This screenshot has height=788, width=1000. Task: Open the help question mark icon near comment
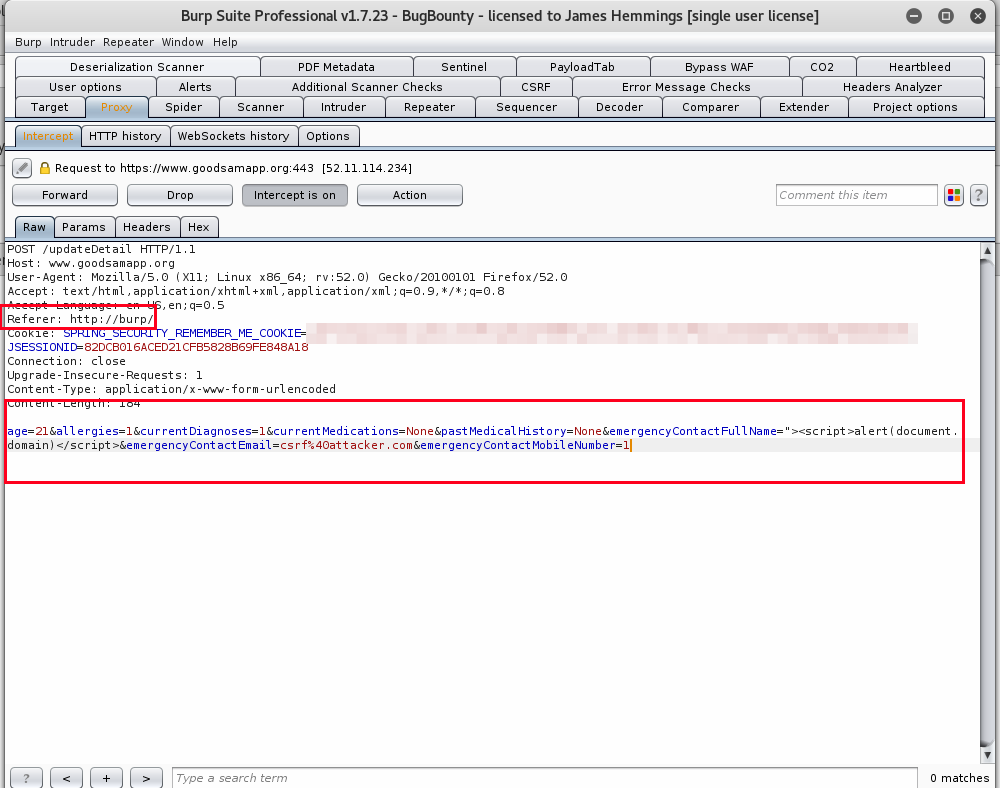979,195
